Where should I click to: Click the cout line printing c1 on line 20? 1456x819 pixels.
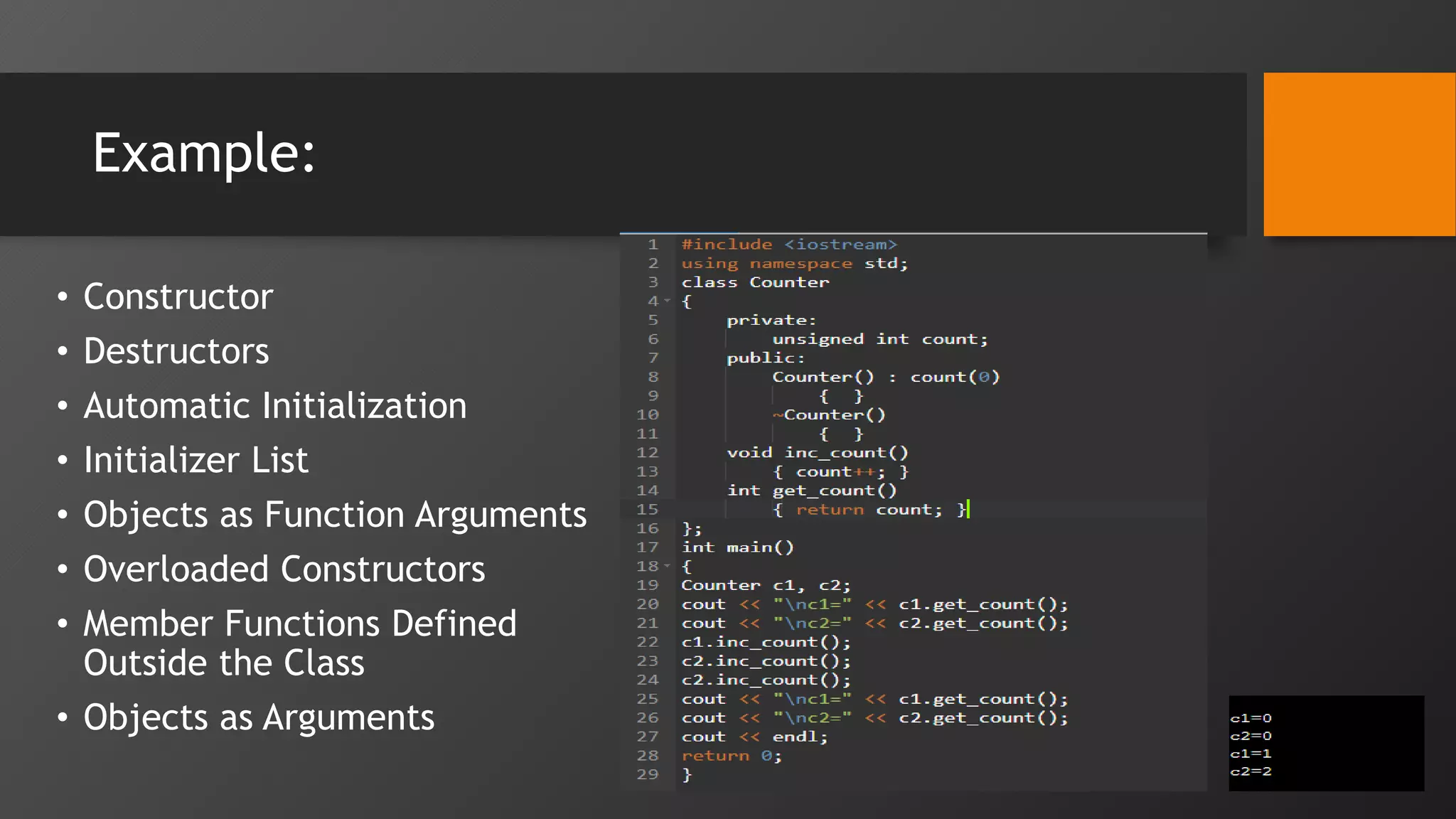tap(874, 604)
